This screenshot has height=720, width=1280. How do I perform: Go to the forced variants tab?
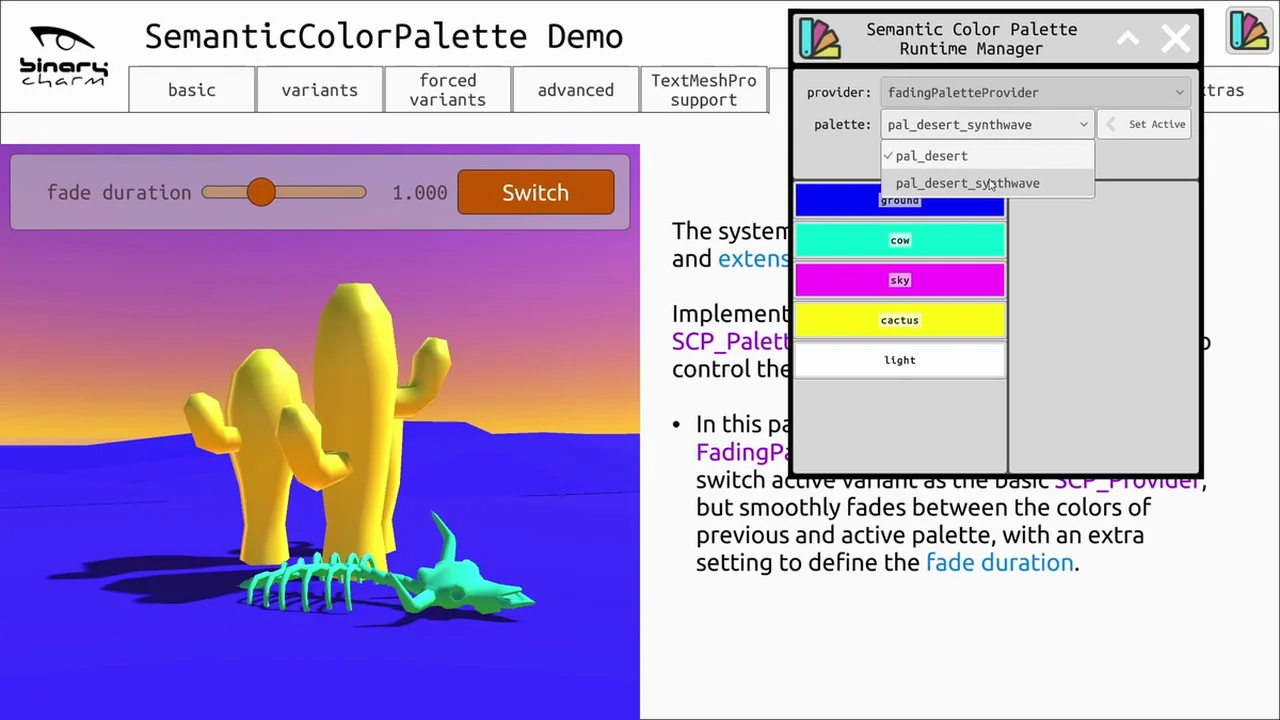click(447, 90)
